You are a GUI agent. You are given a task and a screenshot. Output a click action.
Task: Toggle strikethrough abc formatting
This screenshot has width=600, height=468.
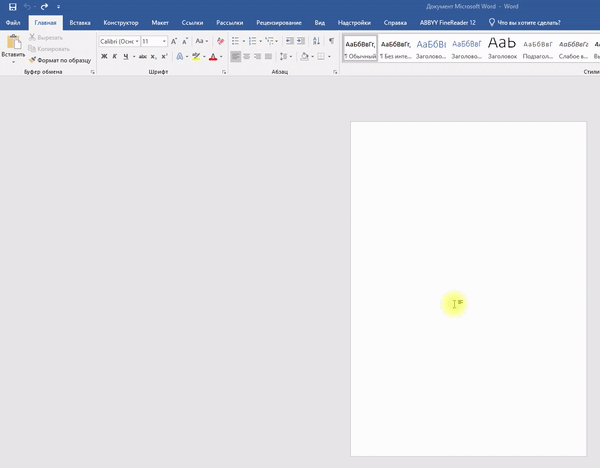pos(143,56)
